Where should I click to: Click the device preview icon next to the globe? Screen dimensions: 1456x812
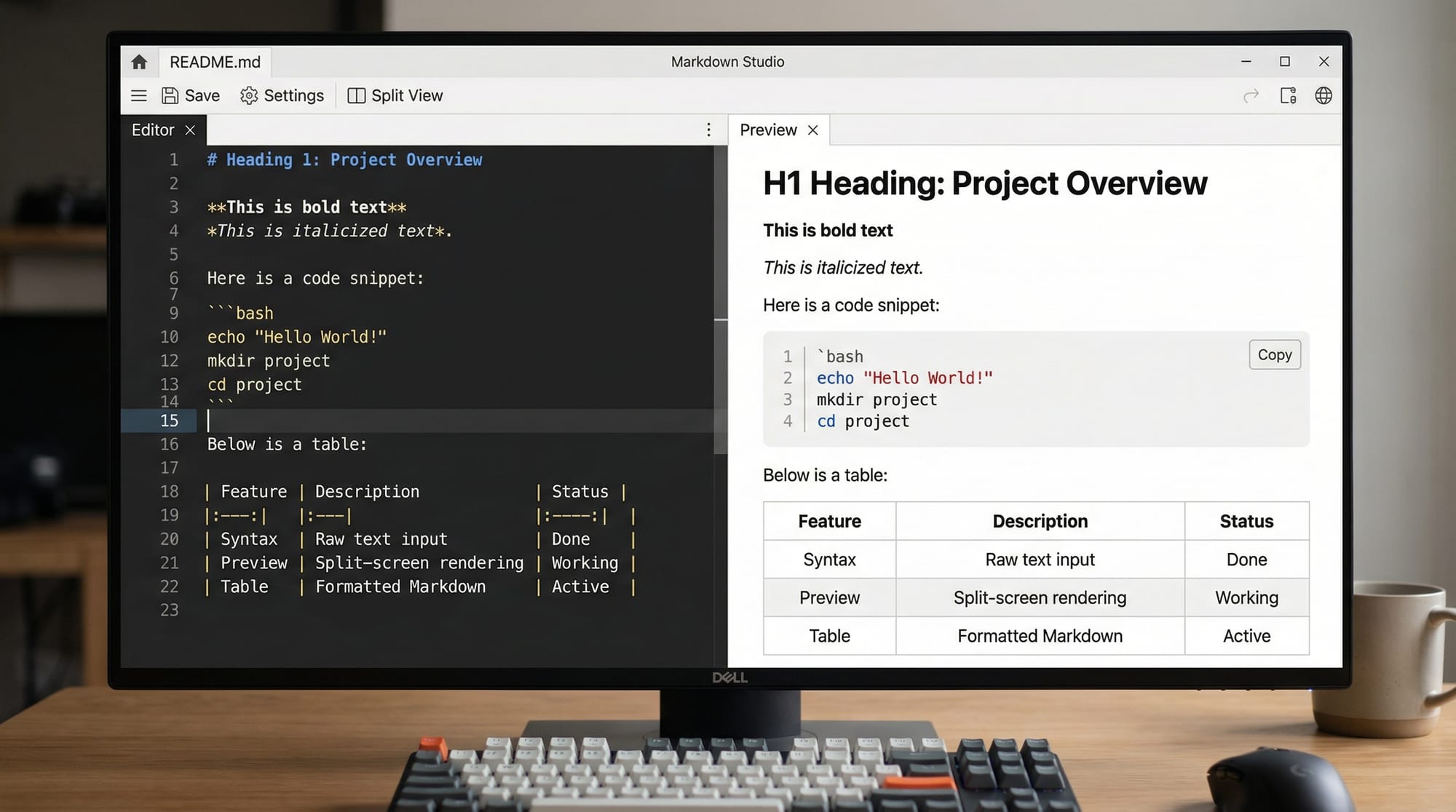[1287, 95]
